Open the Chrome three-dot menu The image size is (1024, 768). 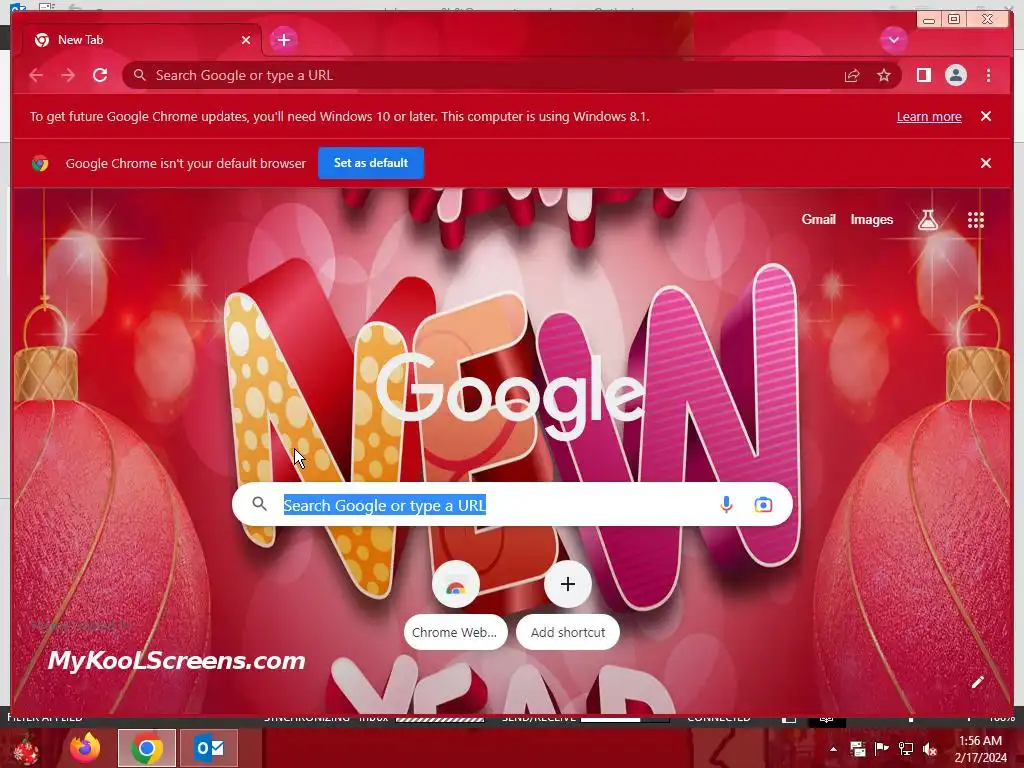tap(988, 75)
